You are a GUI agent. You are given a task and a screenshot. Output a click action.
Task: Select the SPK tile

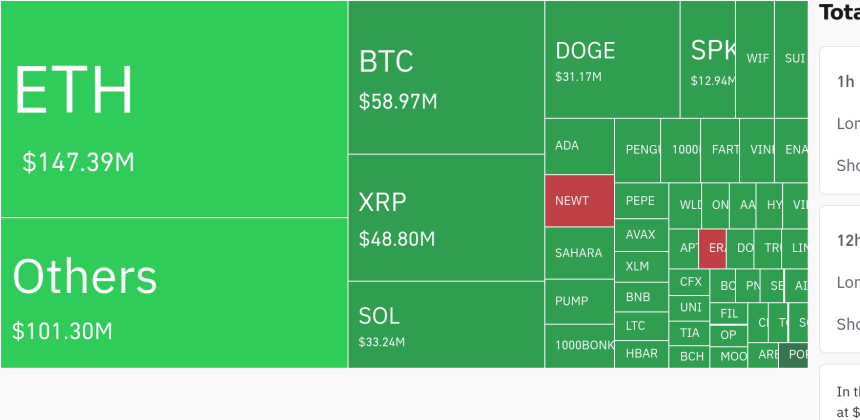click(707, 60)
